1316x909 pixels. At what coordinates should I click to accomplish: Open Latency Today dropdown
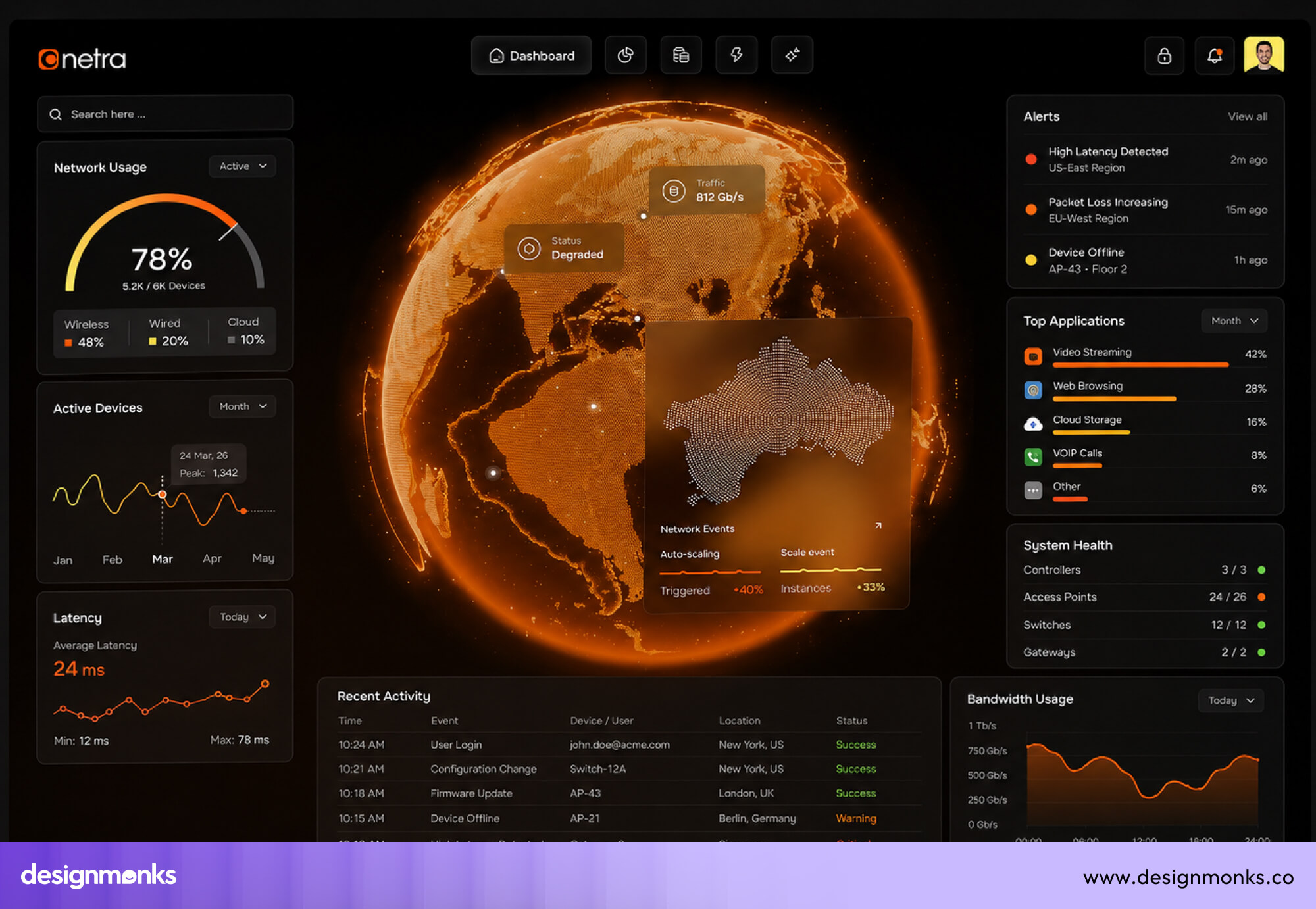243,617
